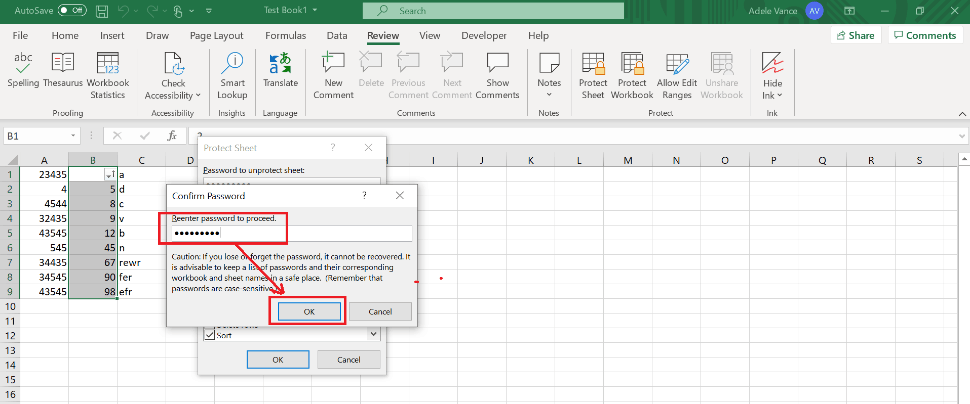Open the filter dropdown in cell B1
The width and height of the screenshot is (970, 404).
[111, 175]
